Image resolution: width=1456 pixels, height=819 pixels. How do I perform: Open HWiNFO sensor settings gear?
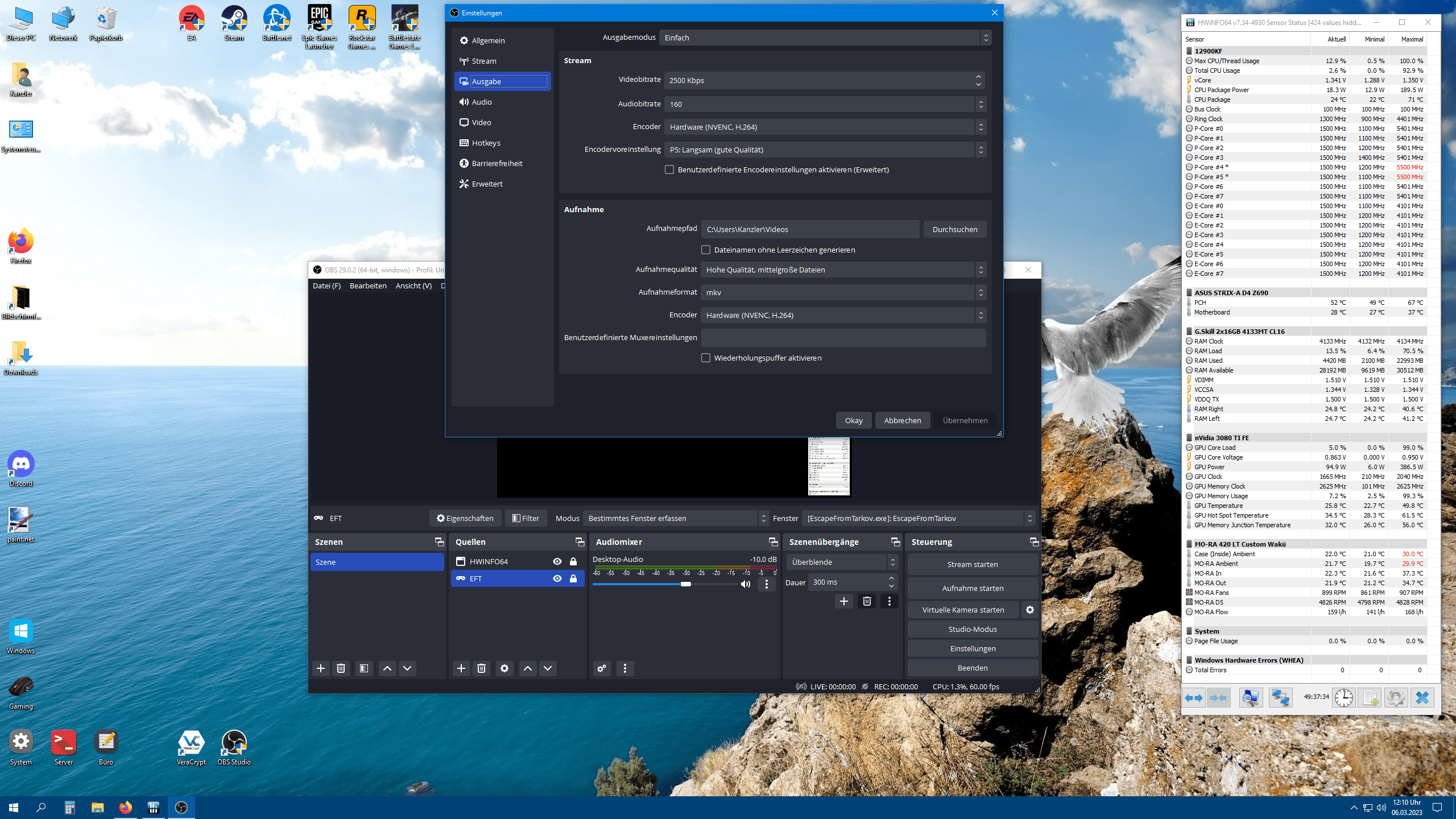[1396, 697]
